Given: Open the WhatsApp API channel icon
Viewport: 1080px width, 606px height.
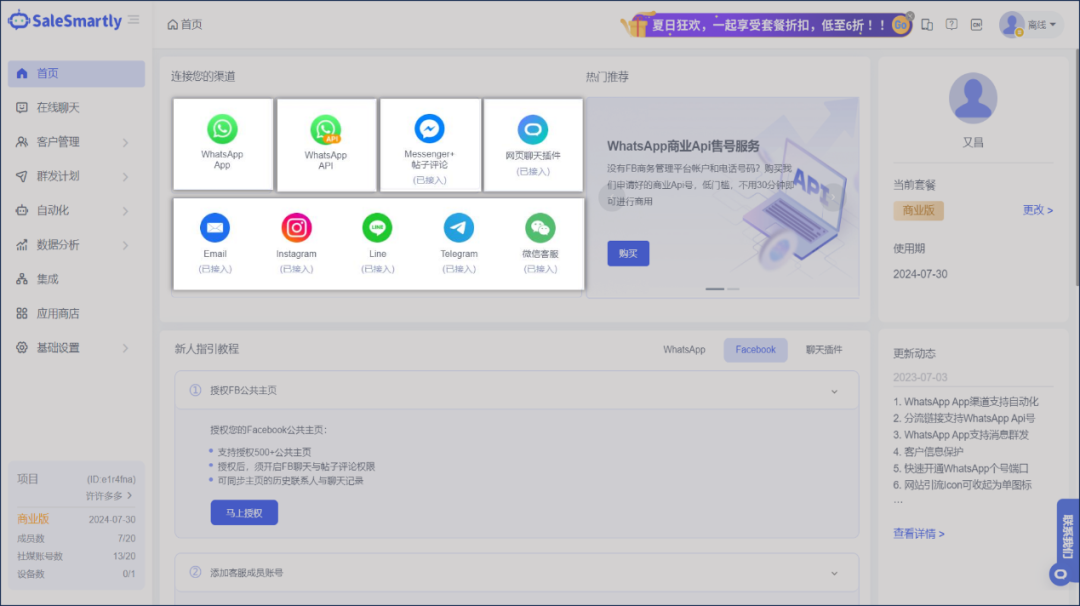Looking at the screenshot, I should click(326, 130).
